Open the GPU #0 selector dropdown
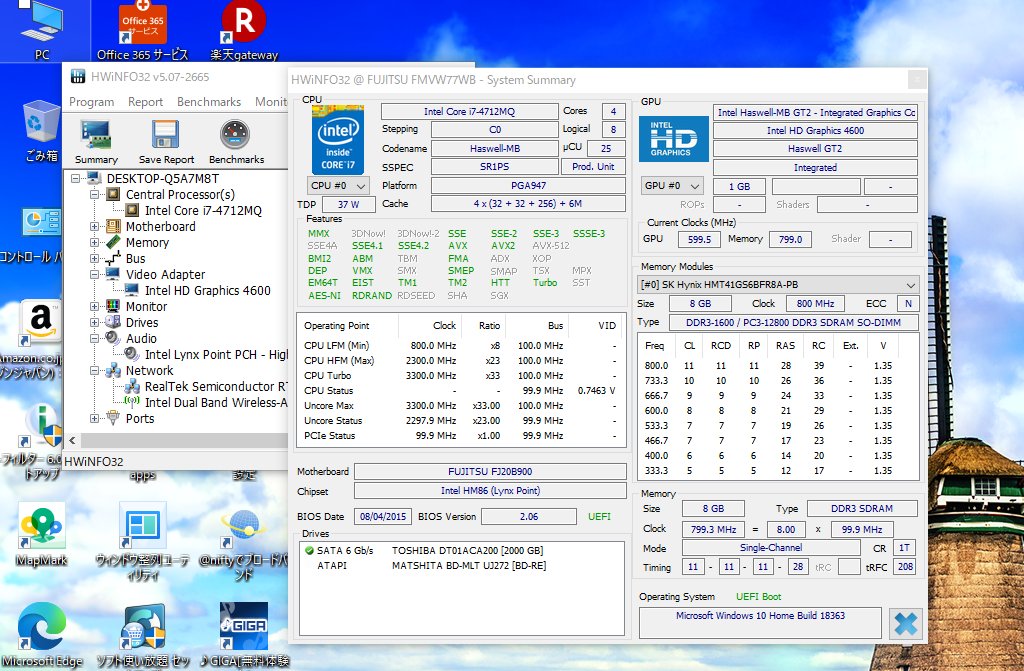 click(x=671, y=186)
